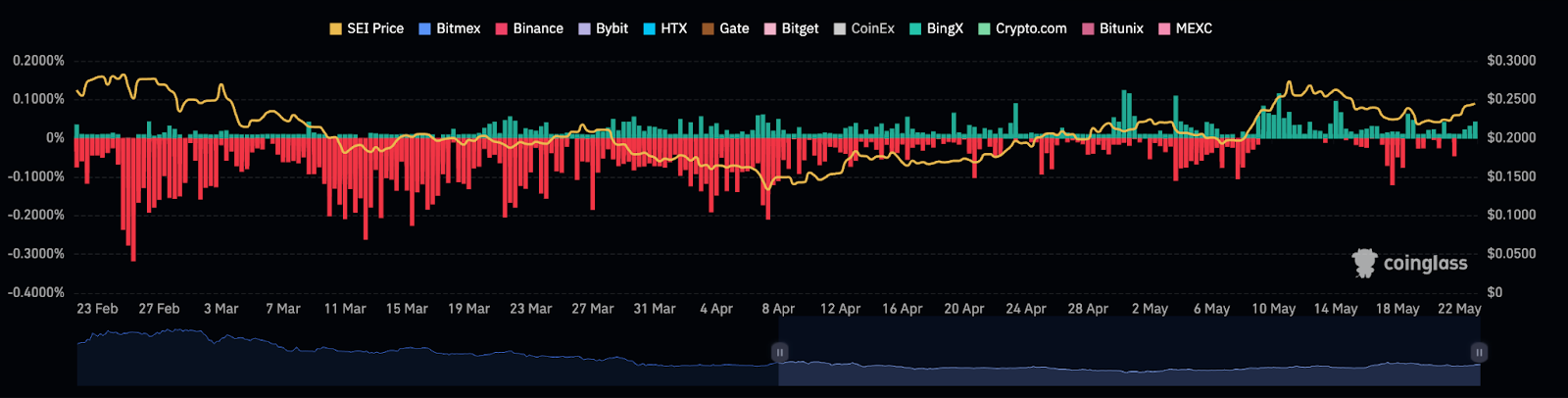Click the 16 Apr date axis label
The image size is (1568, 398).
click(902, 309)
